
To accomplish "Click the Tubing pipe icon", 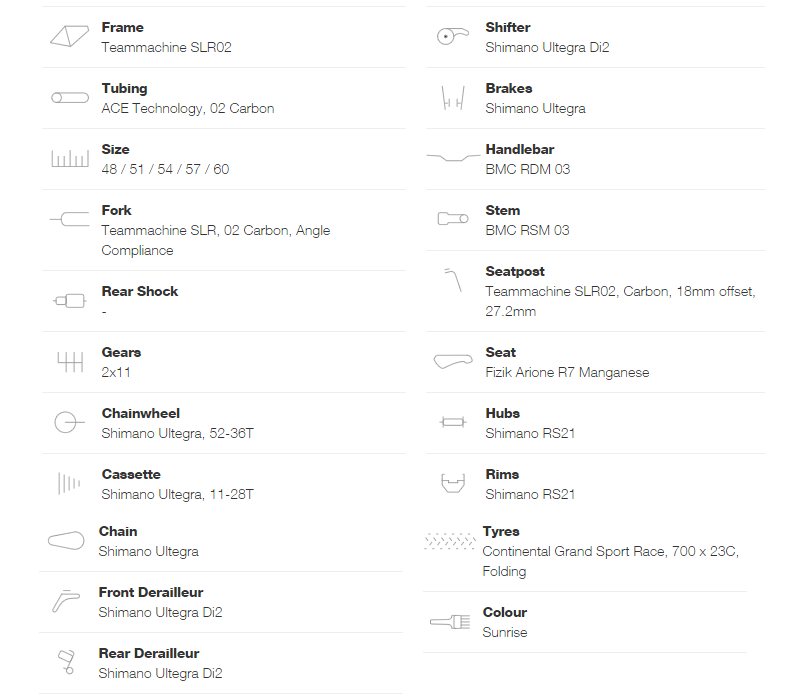I will (x=70, y=97).
